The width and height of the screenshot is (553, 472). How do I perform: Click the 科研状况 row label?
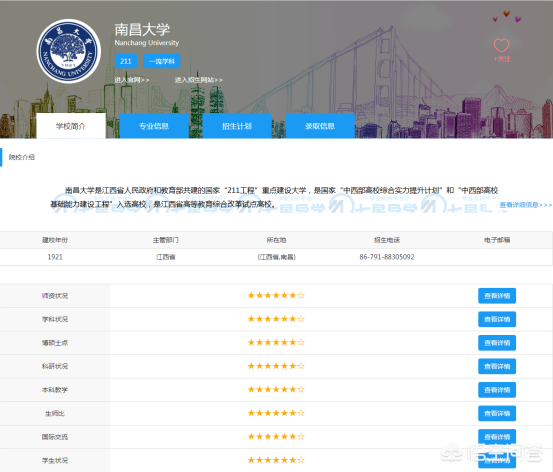coord(55,366)
